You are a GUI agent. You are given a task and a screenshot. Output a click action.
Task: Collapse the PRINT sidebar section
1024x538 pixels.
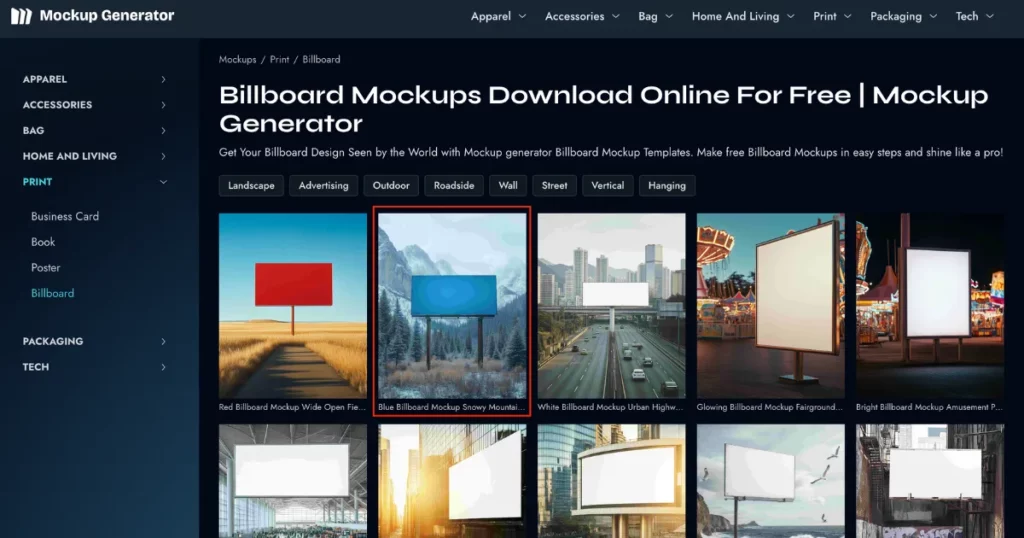pyautogui.click(x=163, y=182)
